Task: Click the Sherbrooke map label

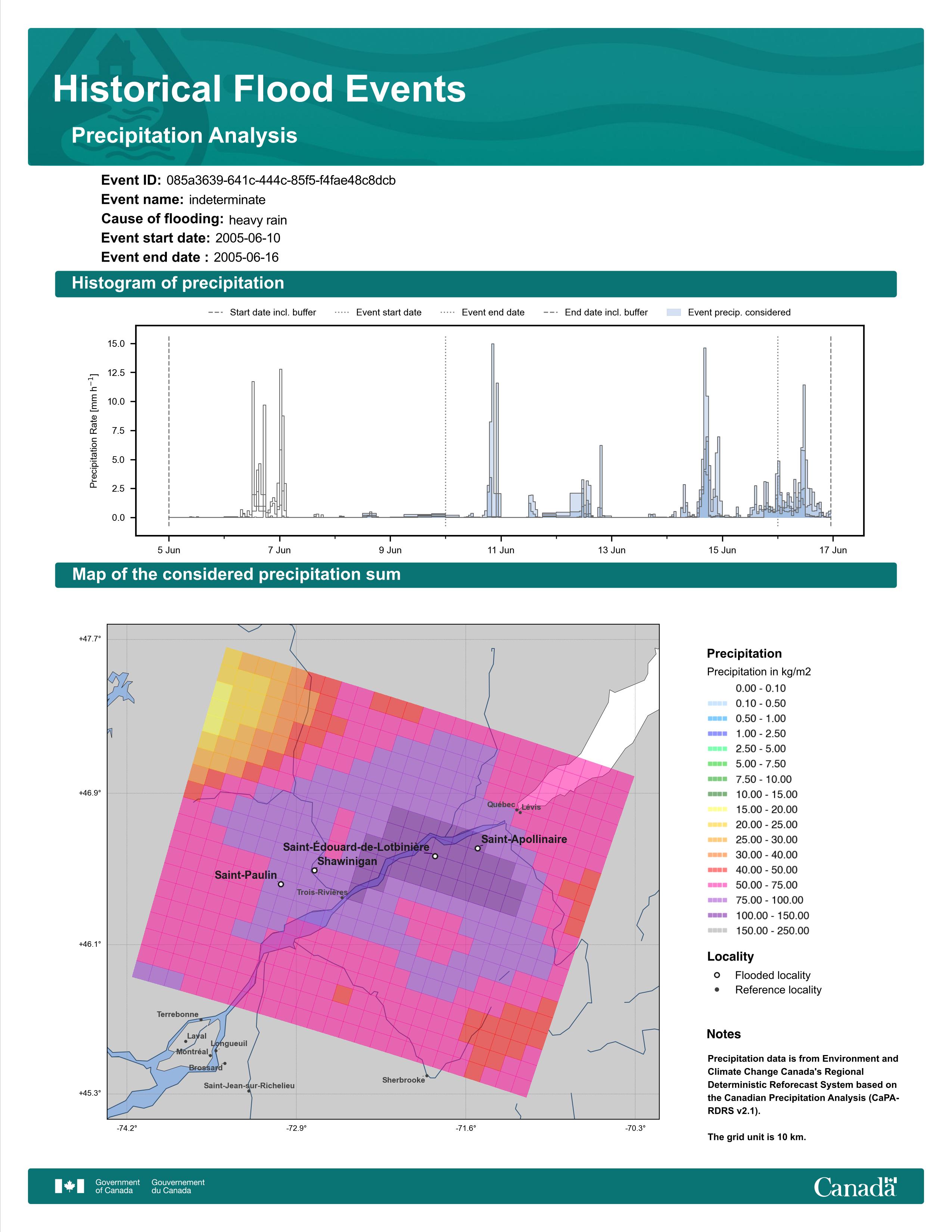Action: pos(403,1080)
